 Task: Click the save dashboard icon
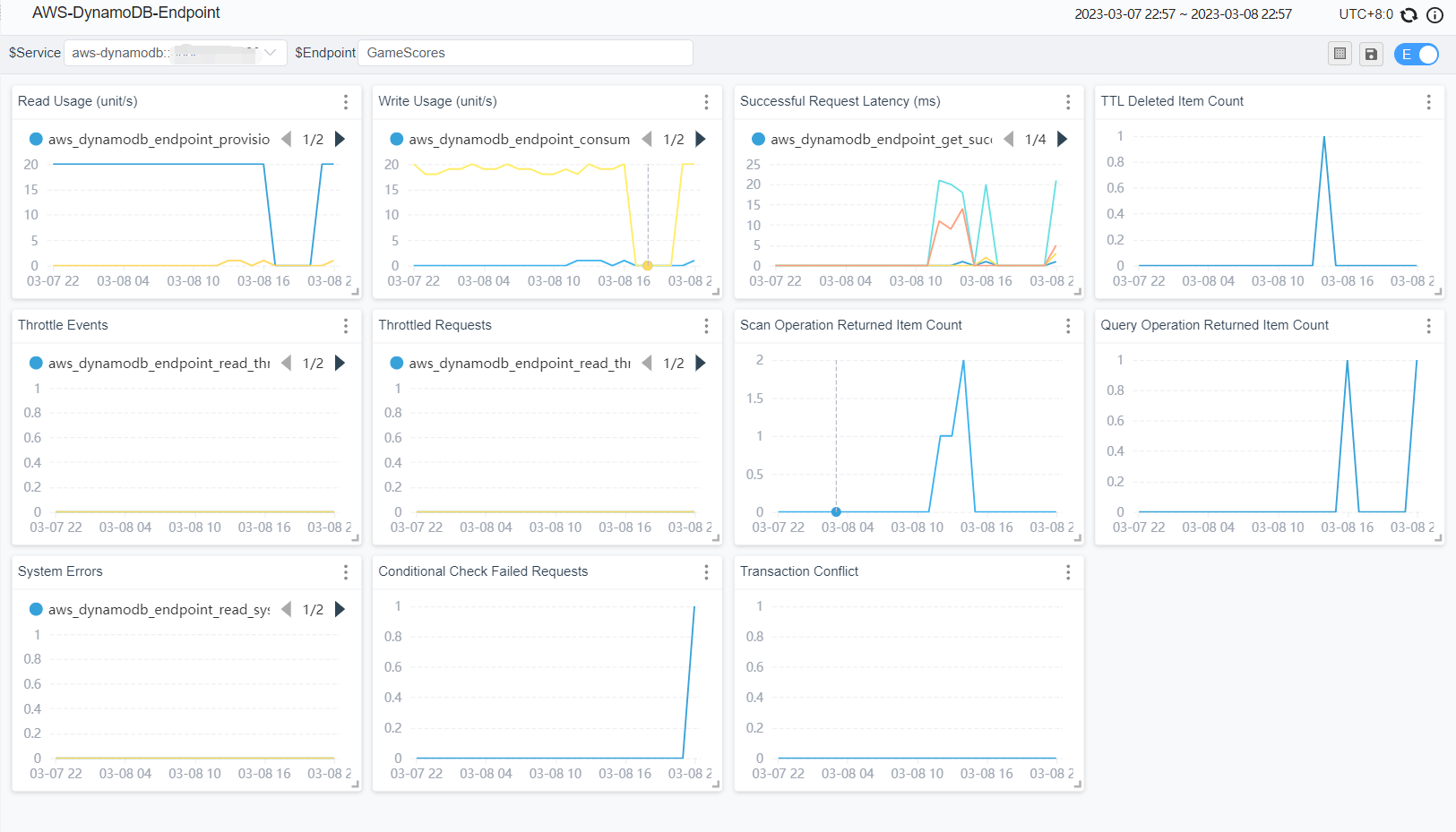coord(1371,55)
